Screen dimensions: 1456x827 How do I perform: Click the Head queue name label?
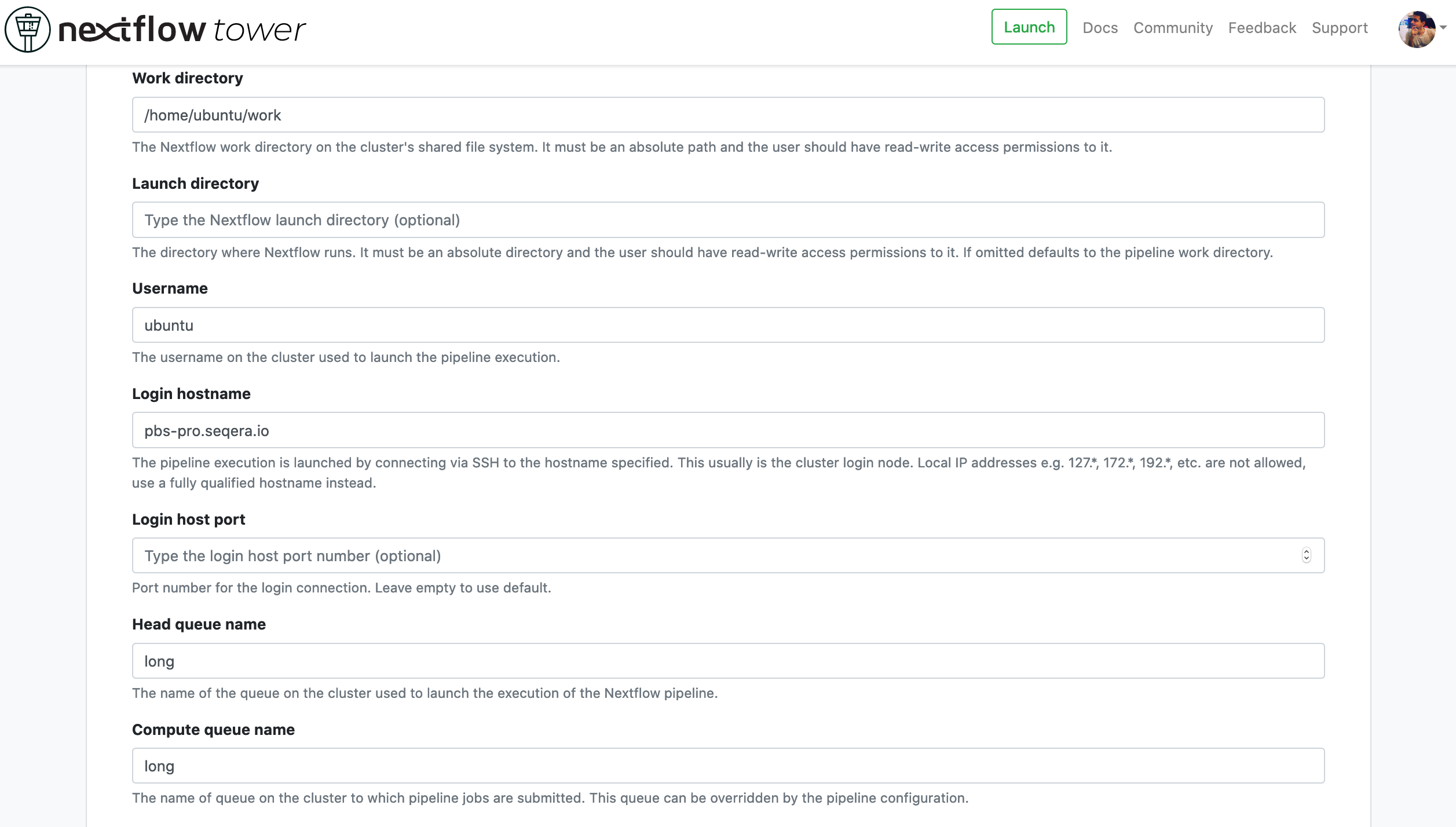coord(199,624)
